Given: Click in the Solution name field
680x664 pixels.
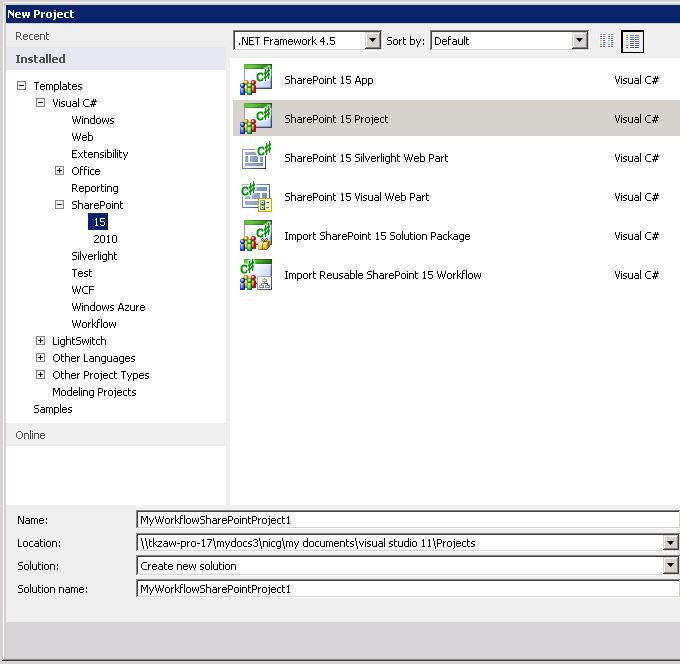Looking at the screenshot, I should (x=408, y=589).
